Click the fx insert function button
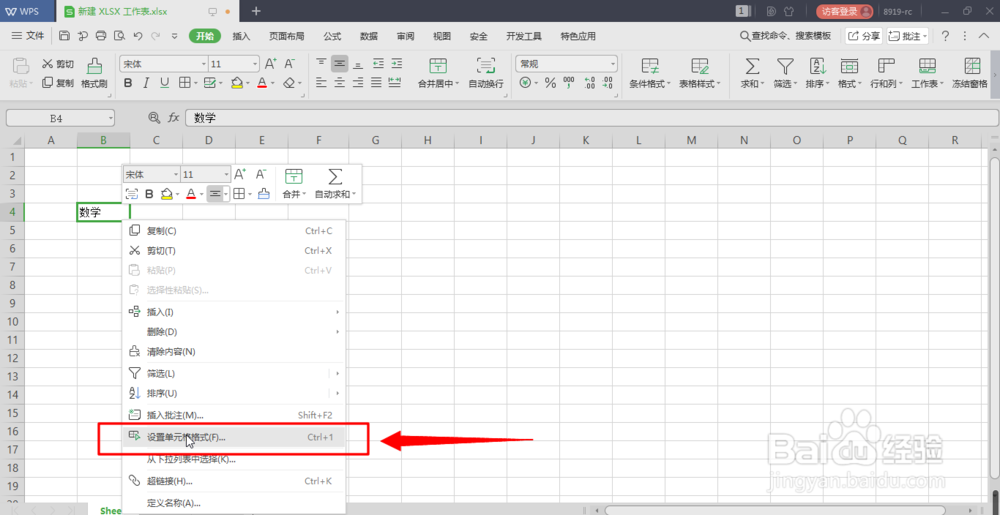Viewport: 1000px width, 515px height. pyautogui.click(x=173, y=117)
